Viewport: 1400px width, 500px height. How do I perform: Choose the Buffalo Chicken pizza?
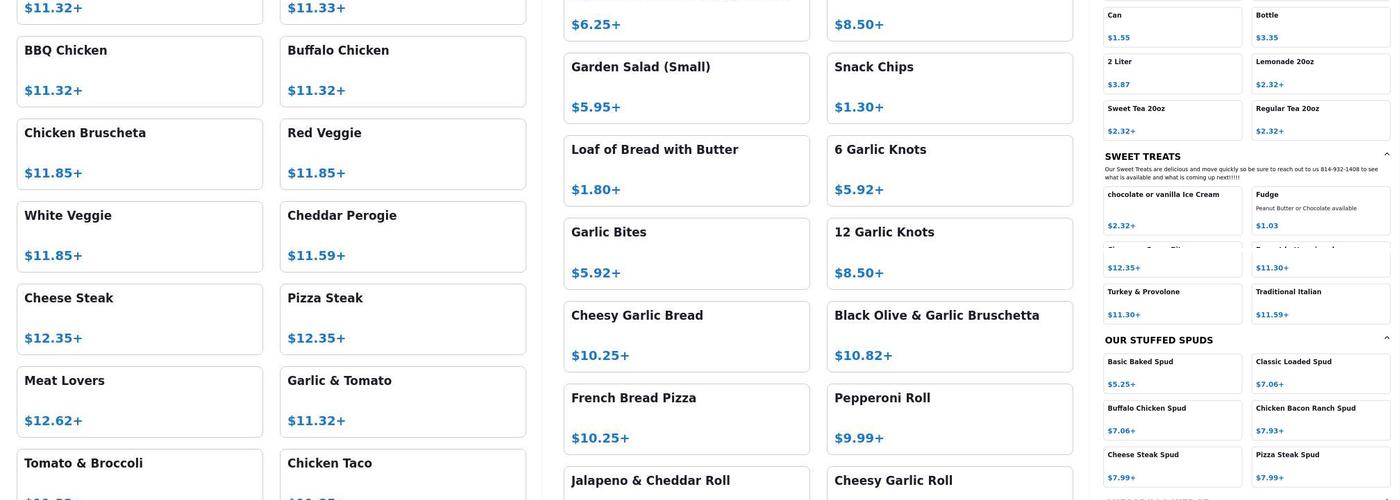point(402,71)
